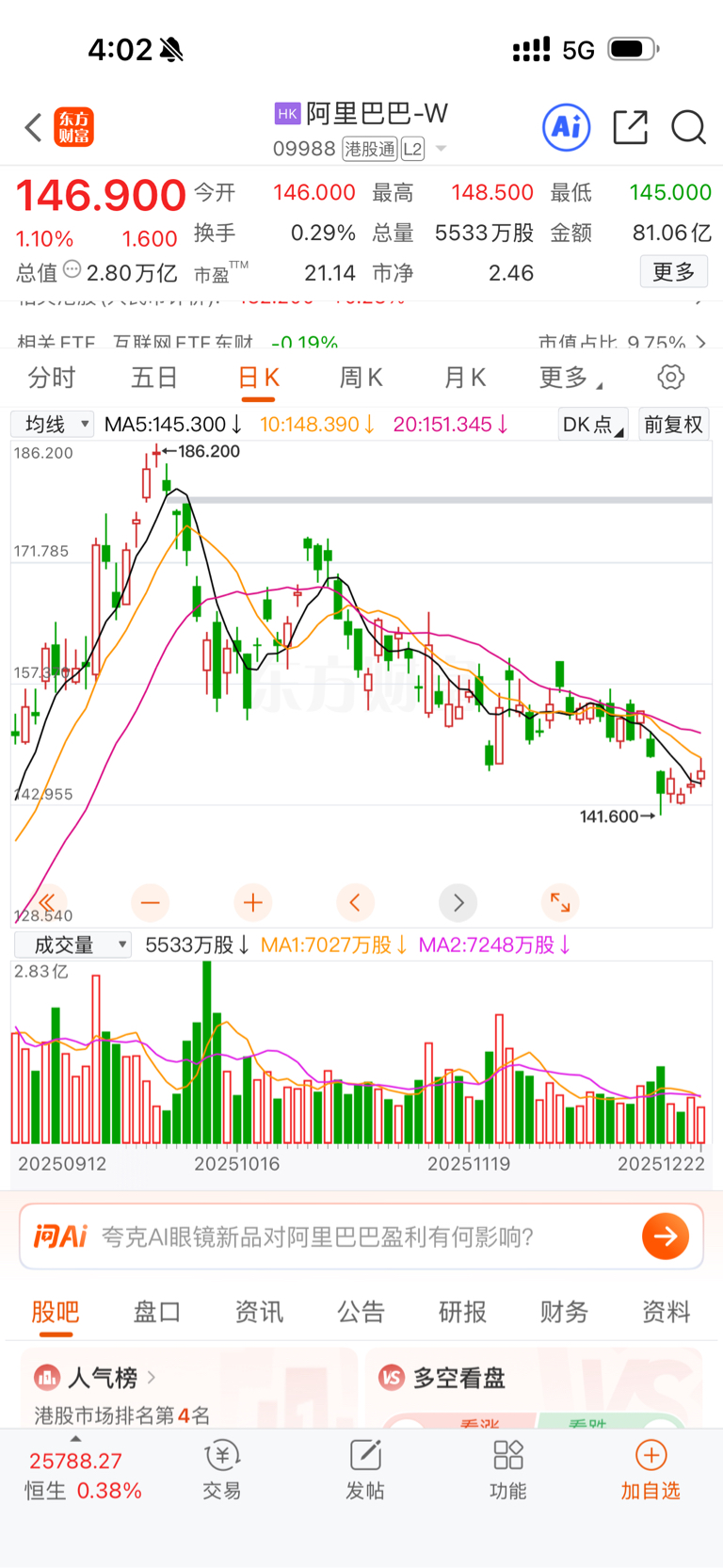The height and width of the screenshot is (1568, 723).
Task: Open 公告 announcements tab
Action: click(x=361, y=1312)
